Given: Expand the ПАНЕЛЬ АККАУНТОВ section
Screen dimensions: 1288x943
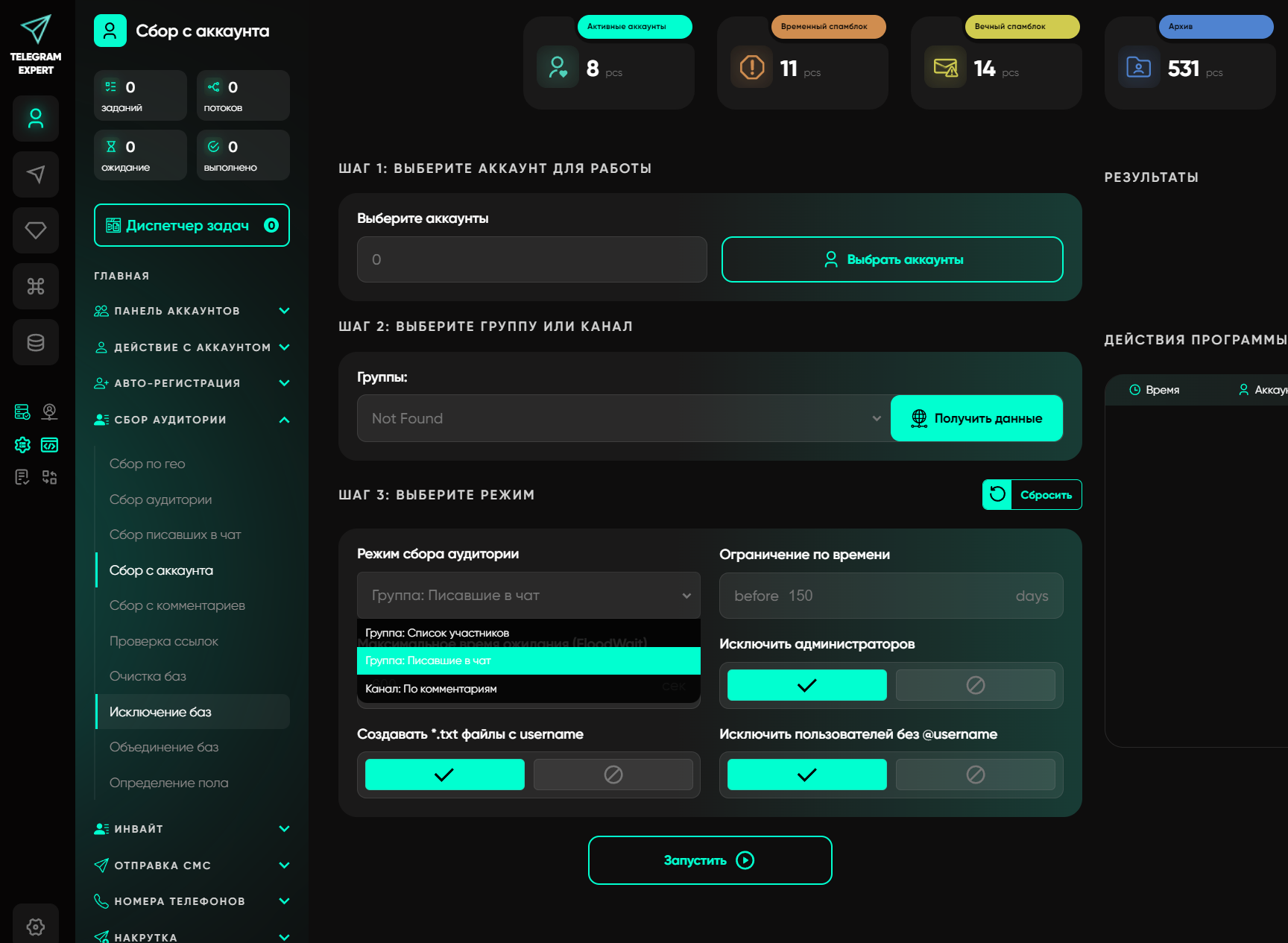Looking at the screenshot, I should (192, 311).
